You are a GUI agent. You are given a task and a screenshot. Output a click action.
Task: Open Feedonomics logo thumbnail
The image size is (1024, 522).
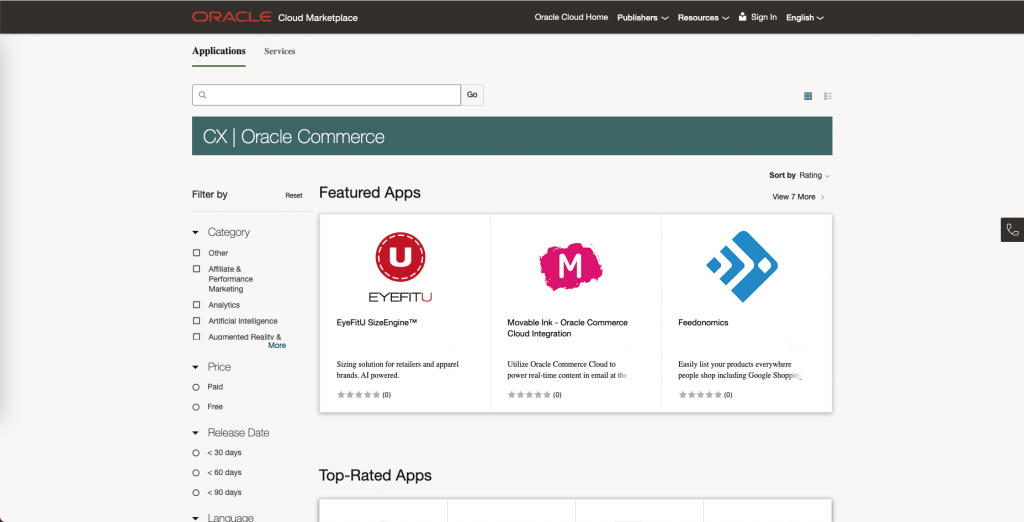[x=742, y=267]
